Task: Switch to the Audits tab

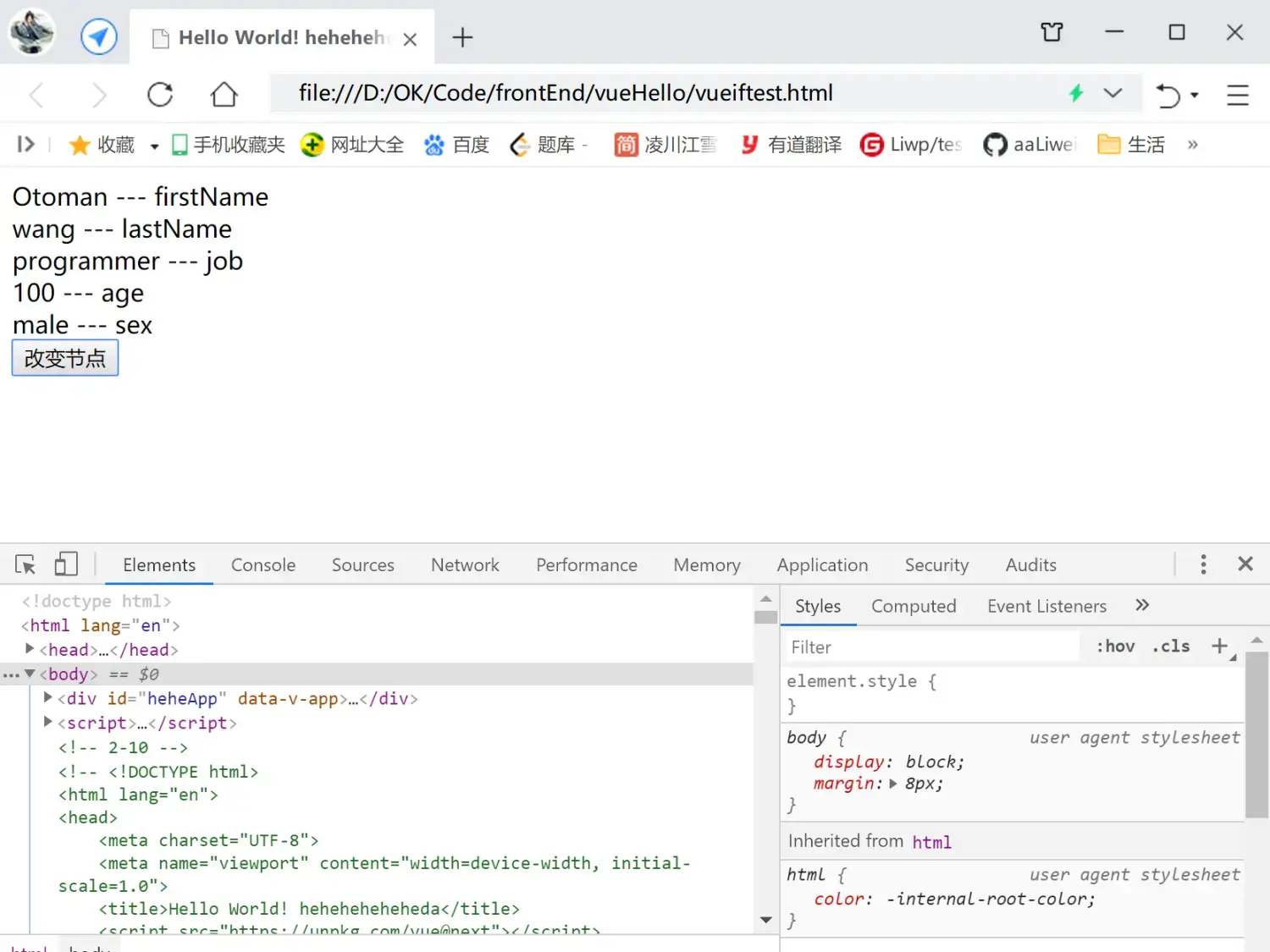Action: 1031,564
